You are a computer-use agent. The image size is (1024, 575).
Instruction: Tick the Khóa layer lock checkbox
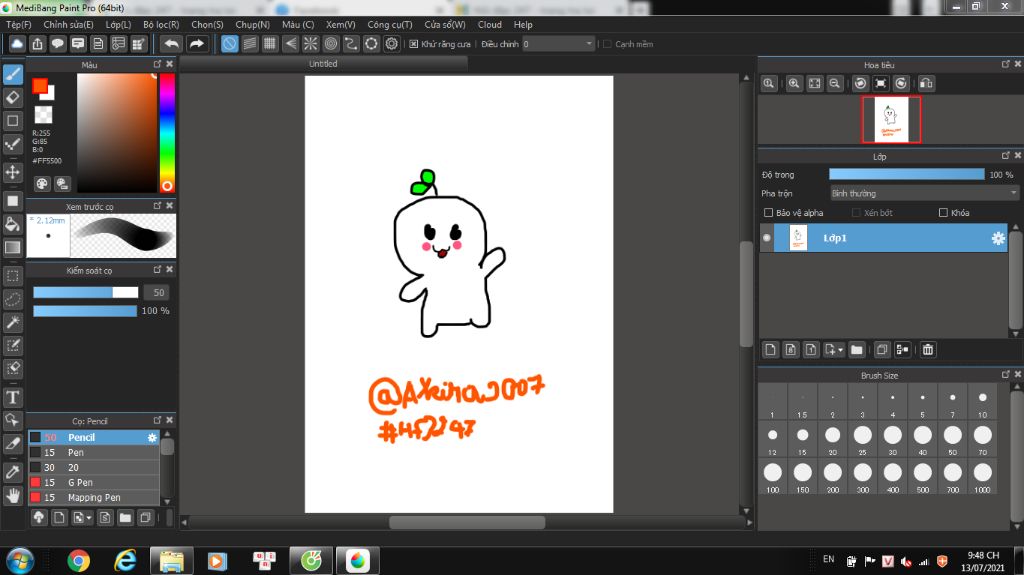click(x=943, y=213)
